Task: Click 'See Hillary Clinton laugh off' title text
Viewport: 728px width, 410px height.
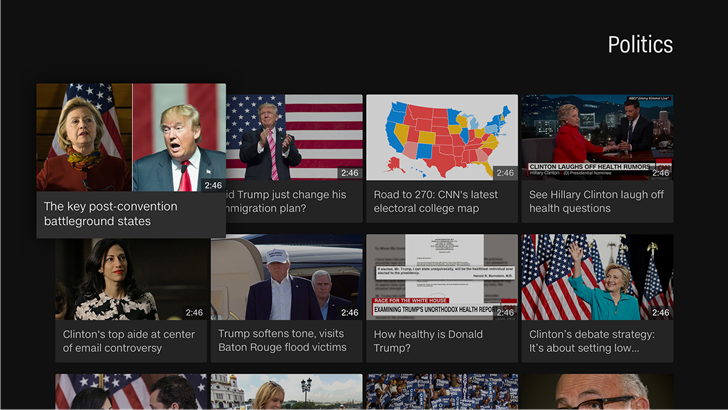Action: point(596,195)
